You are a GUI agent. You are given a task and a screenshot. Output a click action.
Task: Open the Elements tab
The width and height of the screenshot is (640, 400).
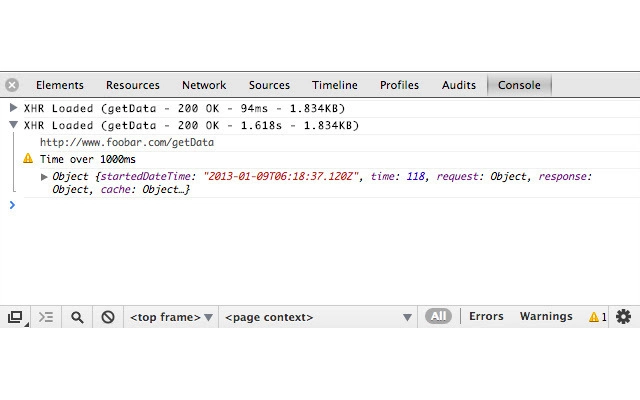(x=60, y=85)
